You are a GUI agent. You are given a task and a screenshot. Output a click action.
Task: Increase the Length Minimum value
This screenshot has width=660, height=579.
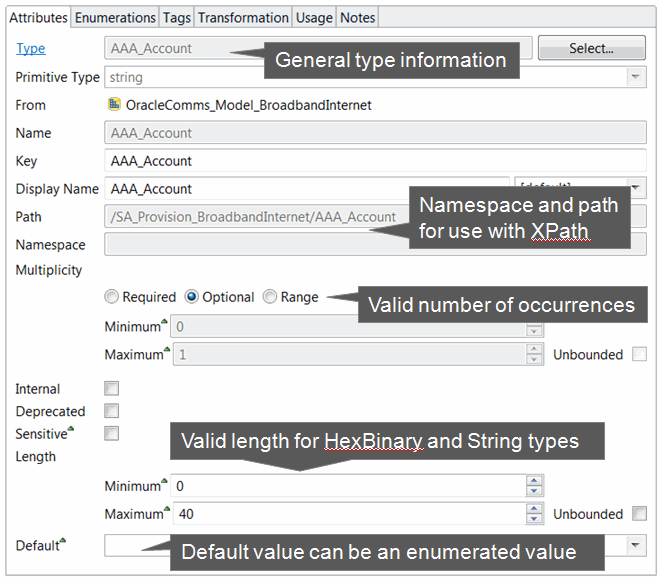534,481
